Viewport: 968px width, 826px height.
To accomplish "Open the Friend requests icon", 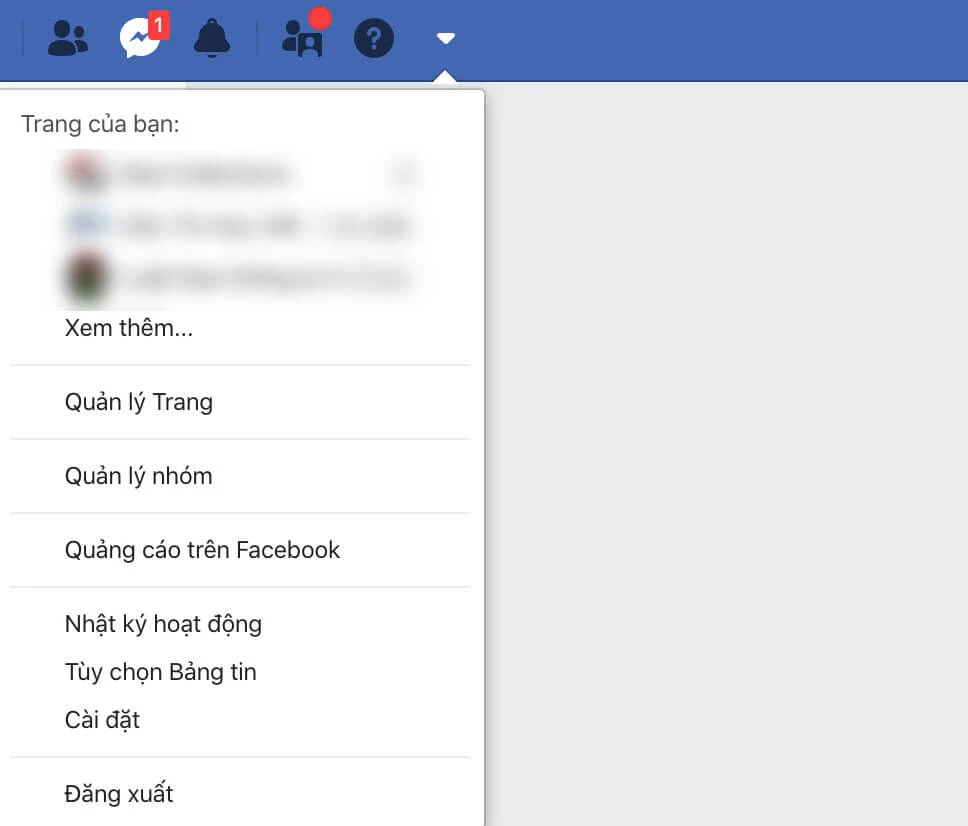I will point(68,38).
